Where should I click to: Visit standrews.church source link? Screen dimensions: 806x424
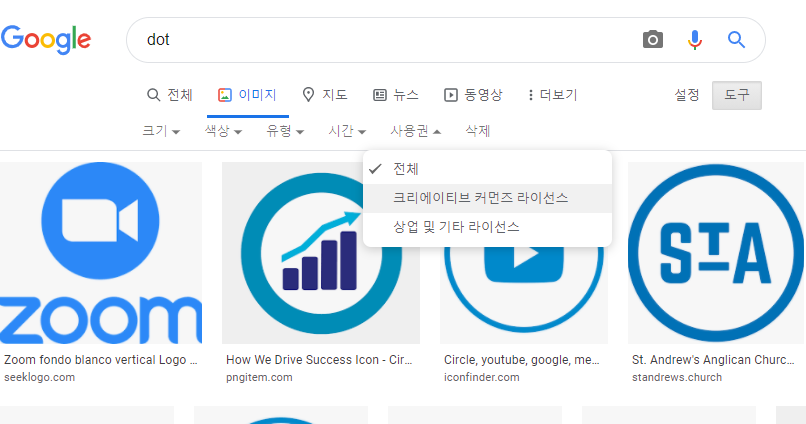pos(677,377)
